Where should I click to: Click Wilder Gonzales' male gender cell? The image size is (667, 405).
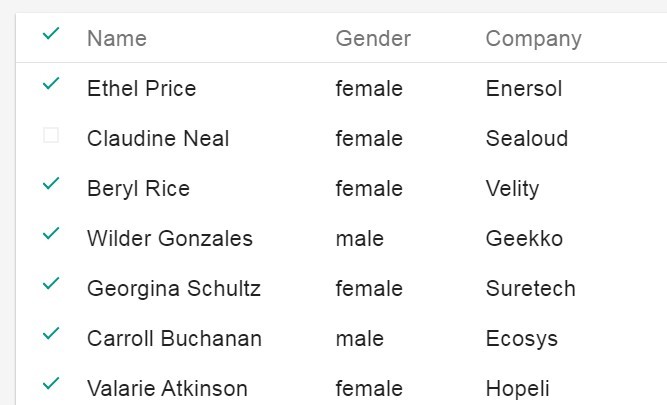tap(360, 239)
